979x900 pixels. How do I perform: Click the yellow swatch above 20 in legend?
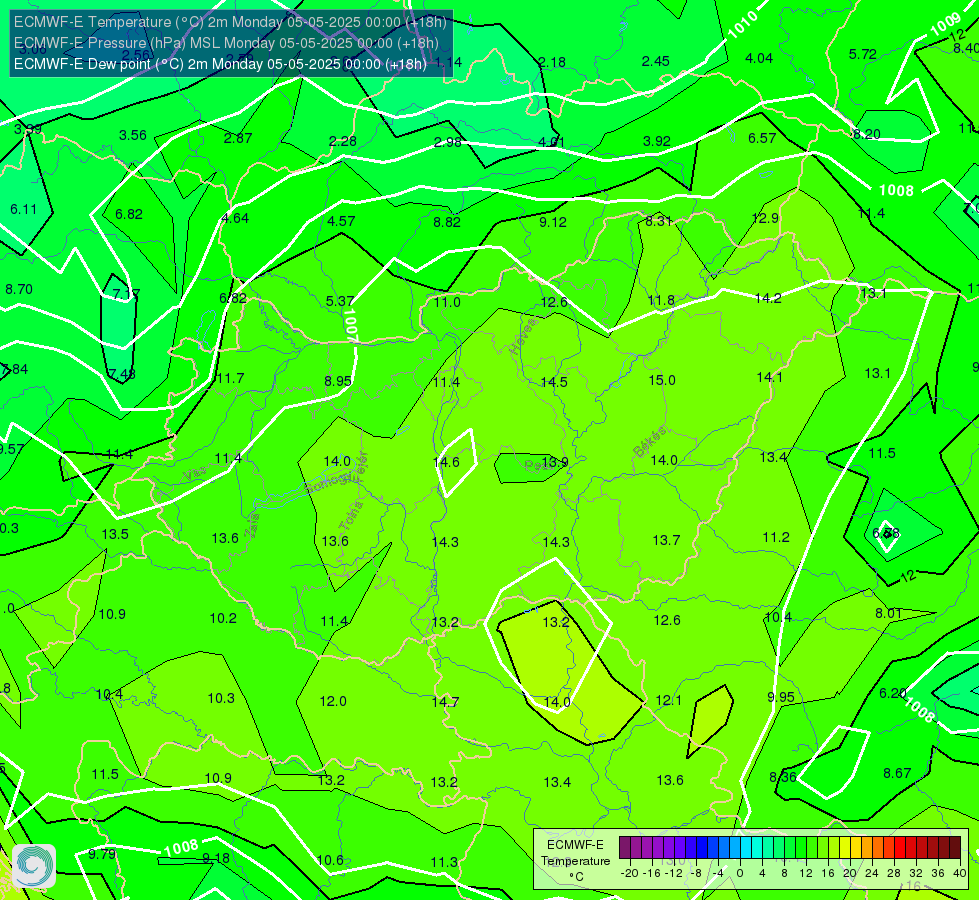click(845, 848)
